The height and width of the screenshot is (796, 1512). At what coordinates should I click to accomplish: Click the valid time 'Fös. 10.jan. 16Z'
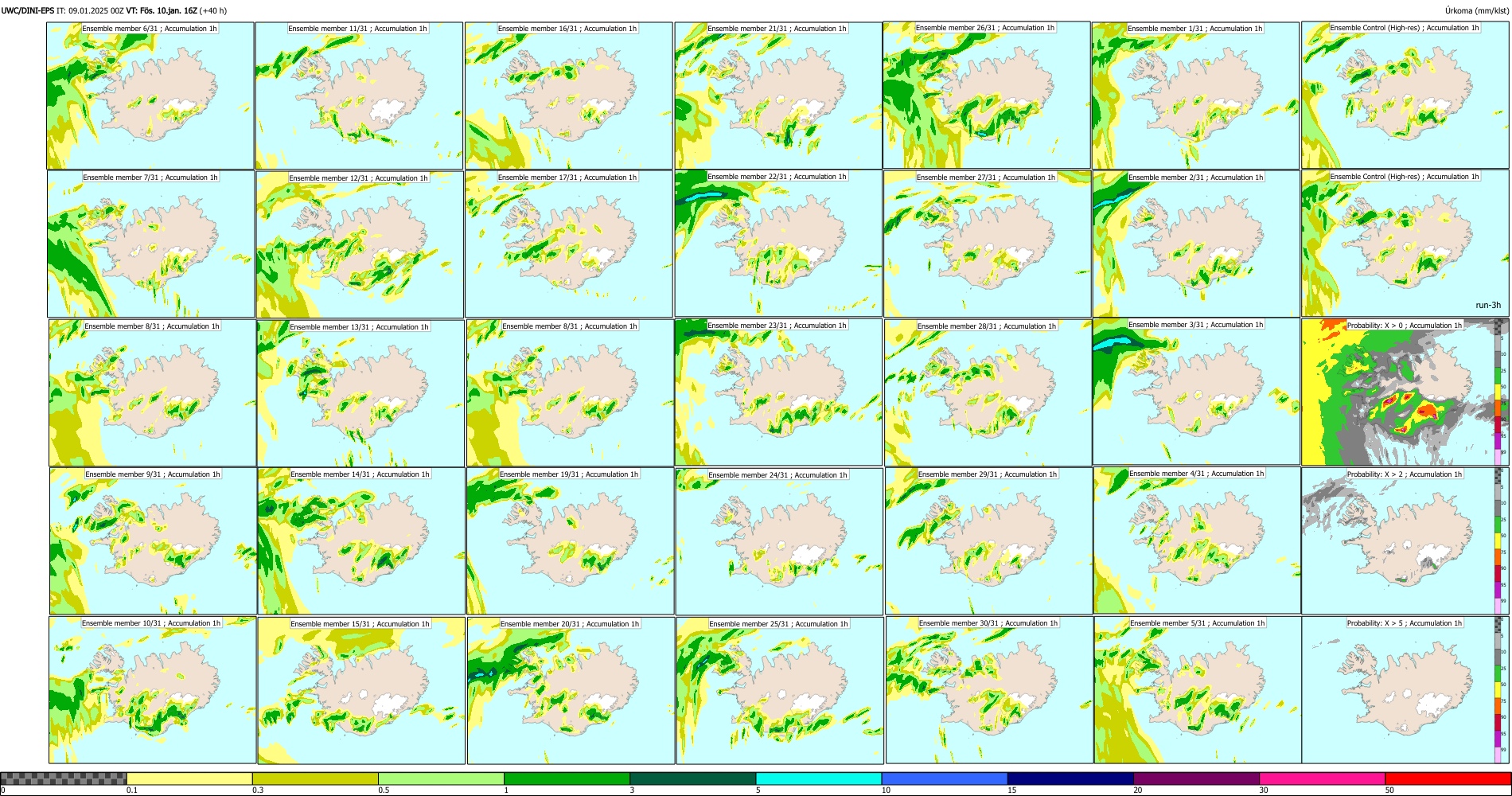point(170,11)
